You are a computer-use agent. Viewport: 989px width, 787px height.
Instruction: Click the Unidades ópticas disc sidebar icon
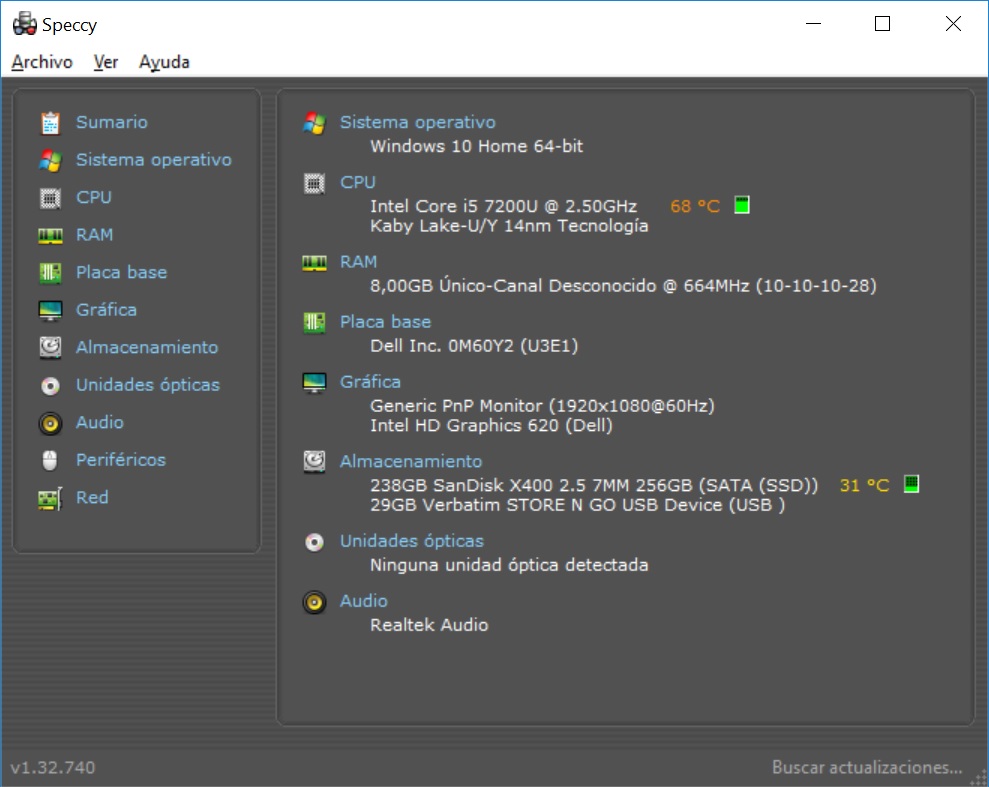click(50, 386)
